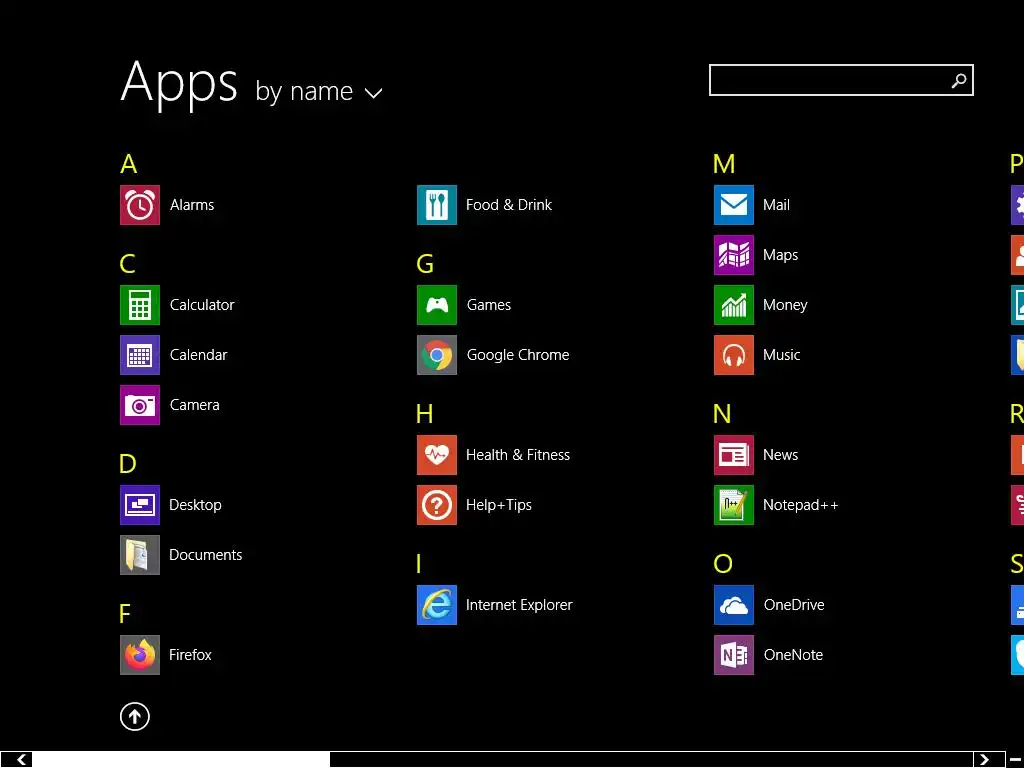Click the 'Camera' label text
The image size is (1024, 768).
195,405
